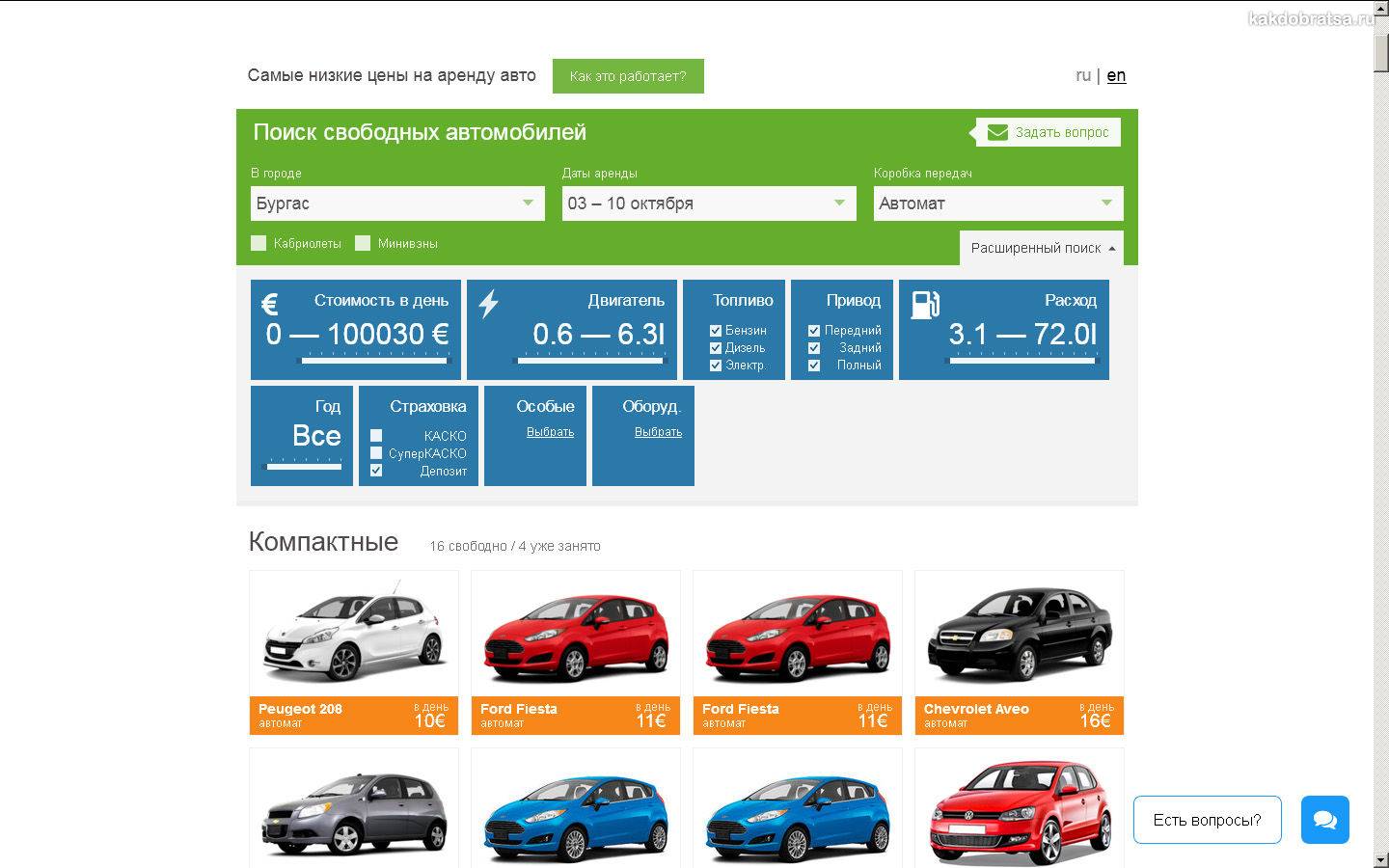This screenshot has width=1389, height=868.
Task: Click the scrollbar down arrow
Action: click(x=1381, y=859)
